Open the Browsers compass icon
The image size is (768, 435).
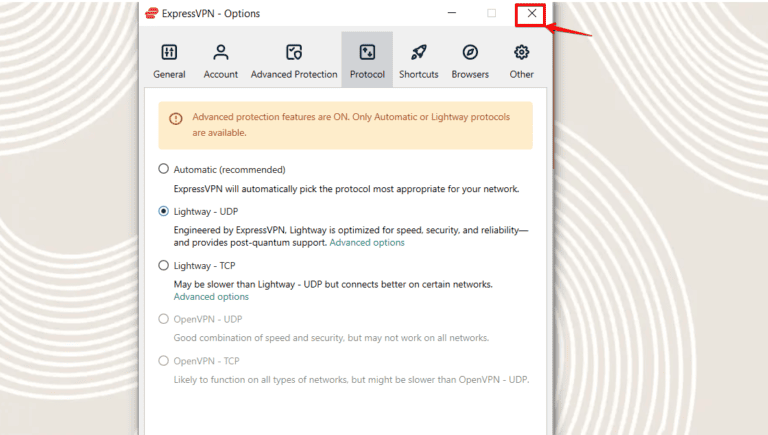pyautogui.click(x=470, y=52)
